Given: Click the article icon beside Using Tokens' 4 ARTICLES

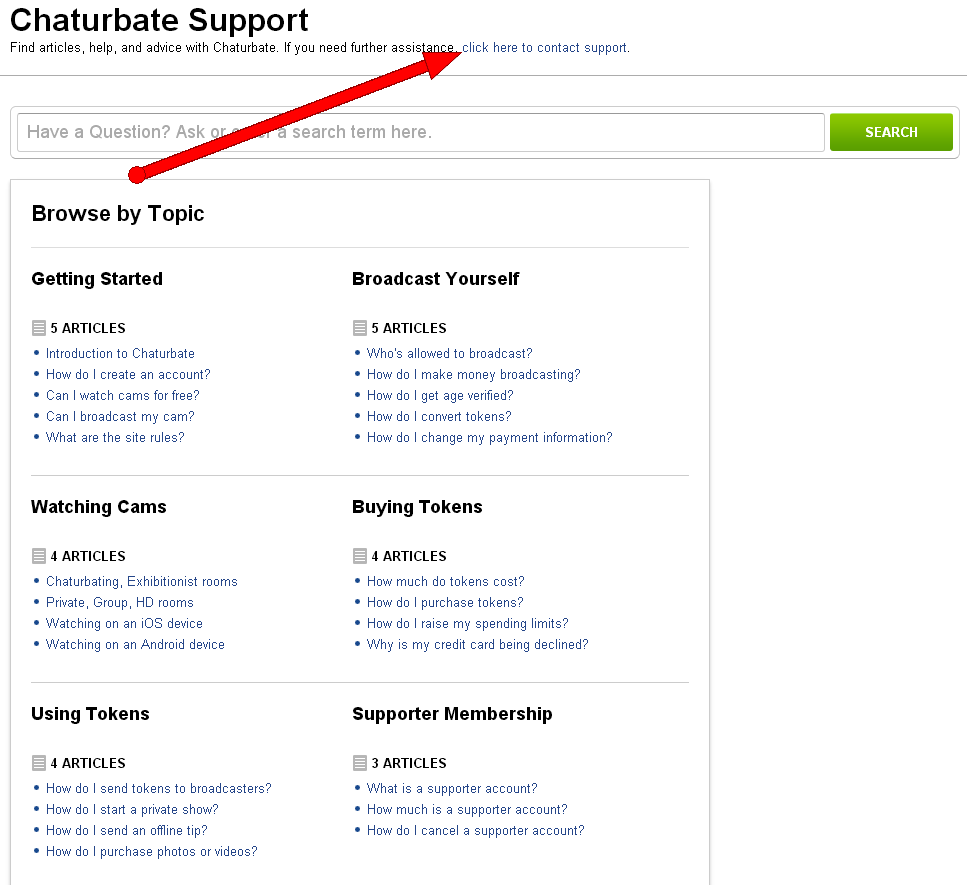Looking at the screenshot, I should click(39, 764).
